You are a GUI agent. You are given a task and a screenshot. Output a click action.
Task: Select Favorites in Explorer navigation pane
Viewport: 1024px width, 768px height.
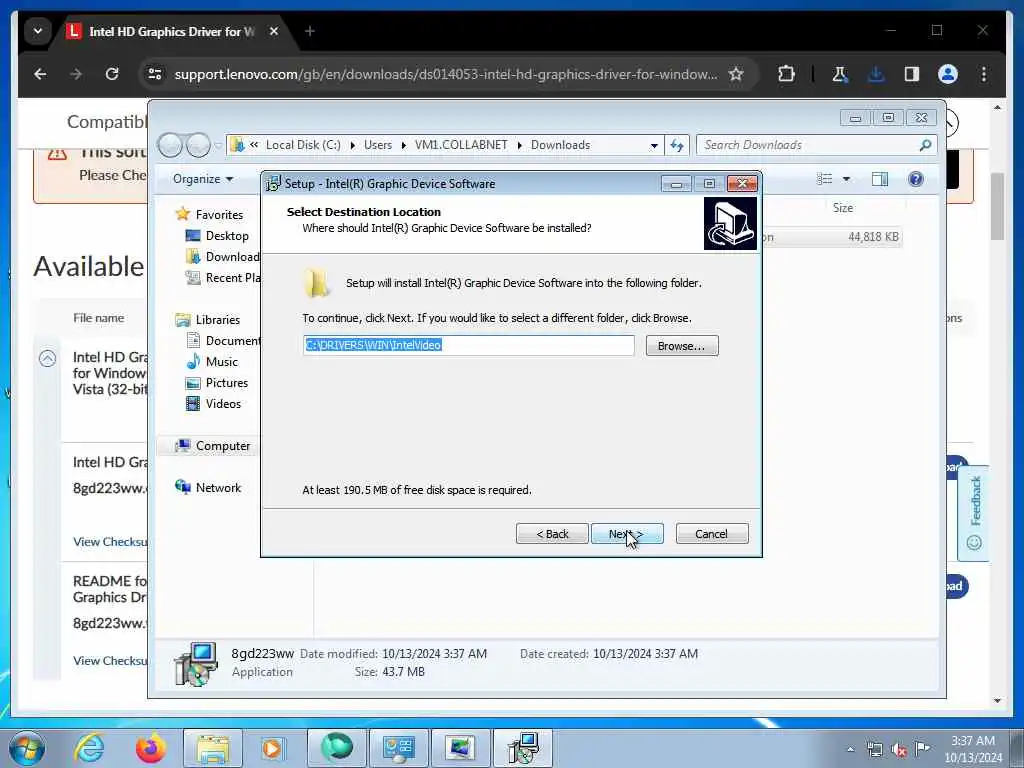(209, 214)
